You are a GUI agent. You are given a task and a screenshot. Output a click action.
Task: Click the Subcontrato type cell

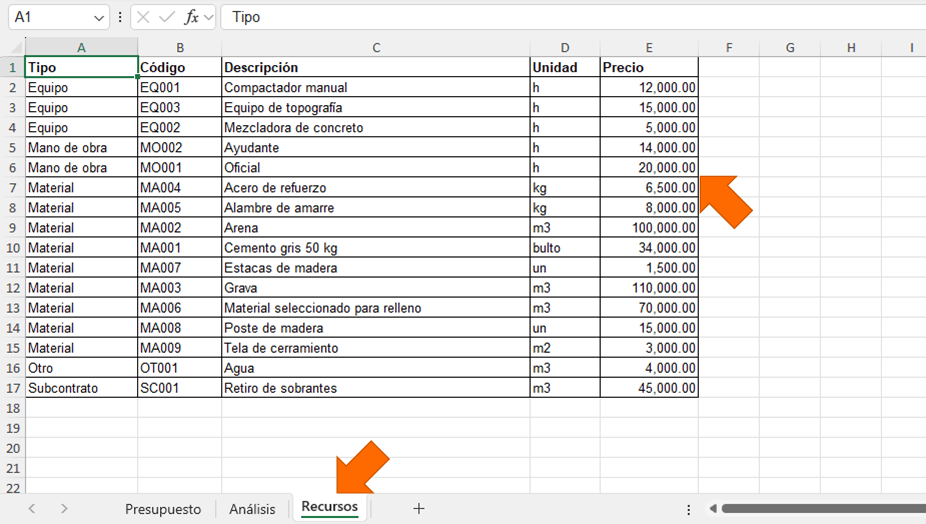81,388
